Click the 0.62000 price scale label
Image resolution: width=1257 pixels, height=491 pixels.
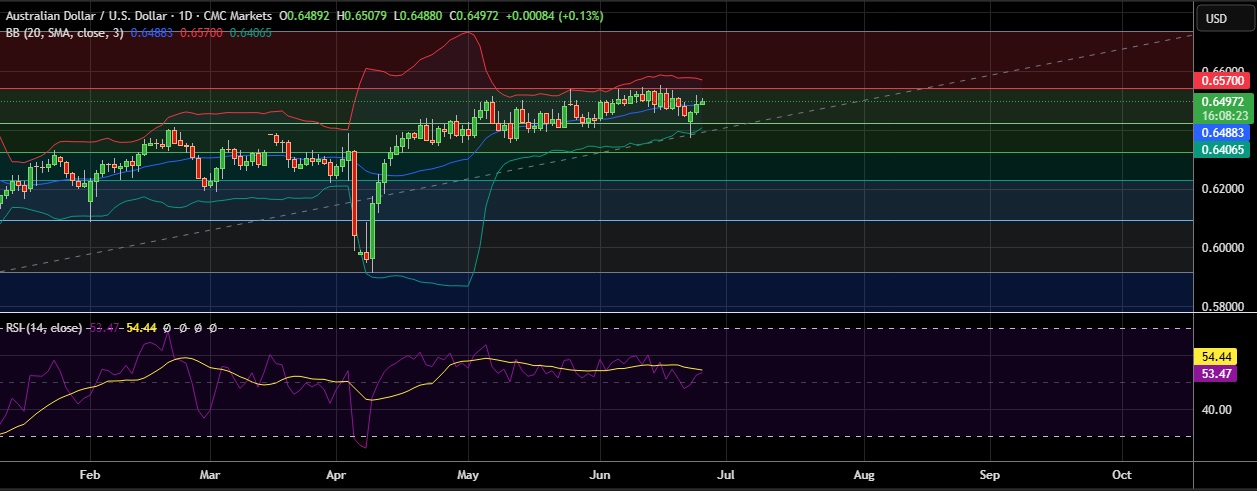point(1222,189)
